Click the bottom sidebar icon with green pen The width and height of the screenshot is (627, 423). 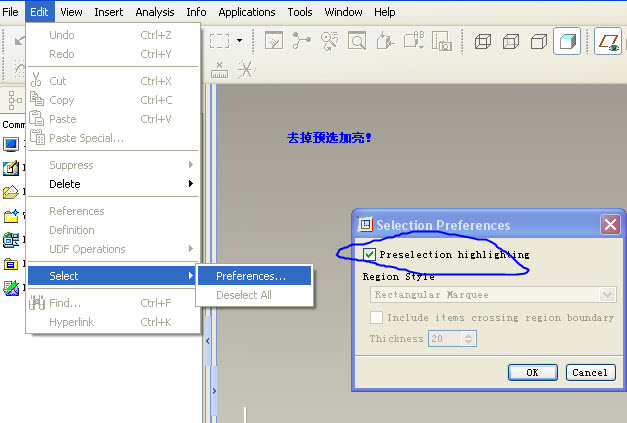coord(11,288)
